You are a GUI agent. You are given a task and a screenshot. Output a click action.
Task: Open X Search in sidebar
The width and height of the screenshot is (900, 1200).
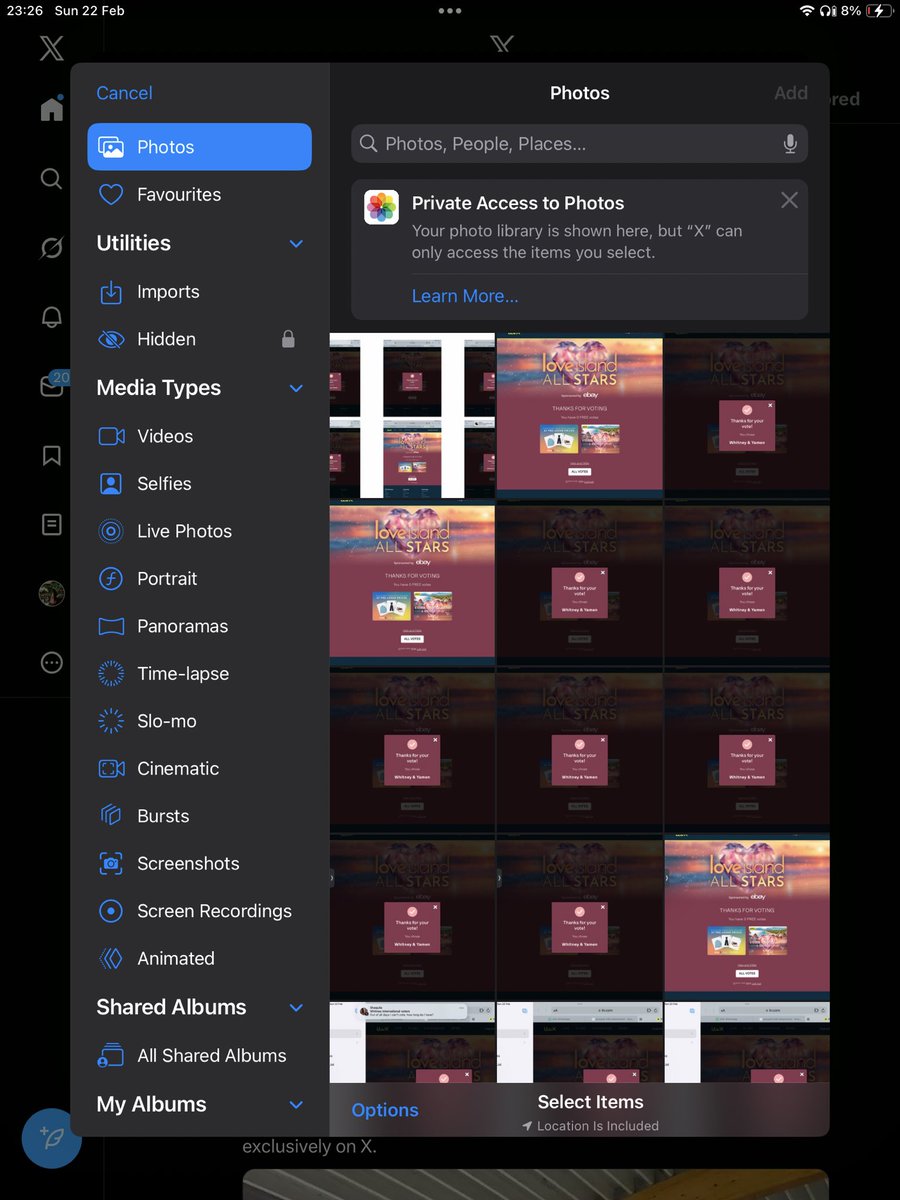tap(52, 179)
